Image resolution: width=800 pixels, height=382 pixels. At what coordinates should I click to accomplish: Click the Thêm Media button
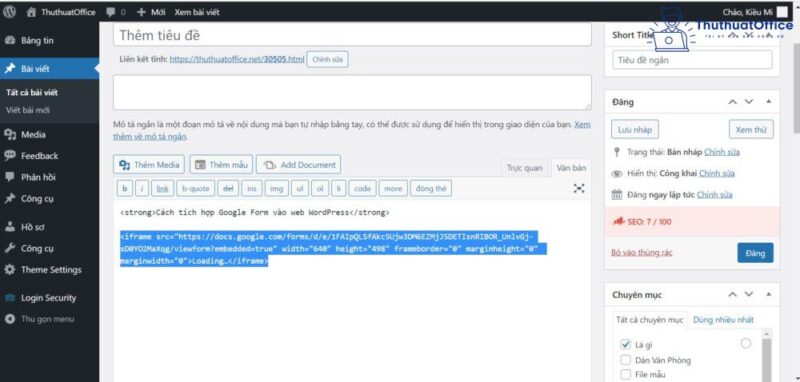(149, 165)
